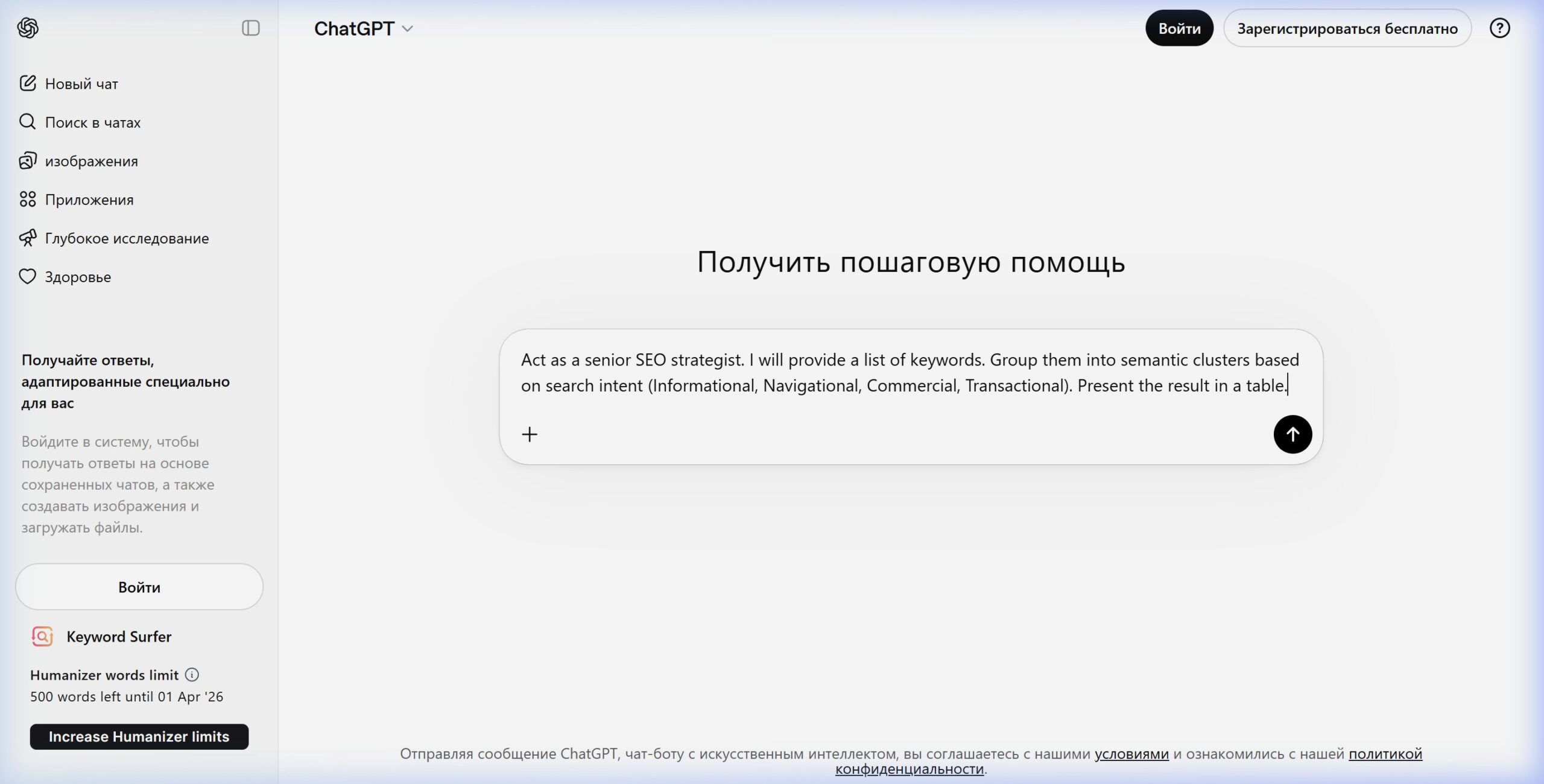The height and width of the screenshot is (784, 1544).
Task: Click the Keyword Surfer label
Action: coord(119,636)
